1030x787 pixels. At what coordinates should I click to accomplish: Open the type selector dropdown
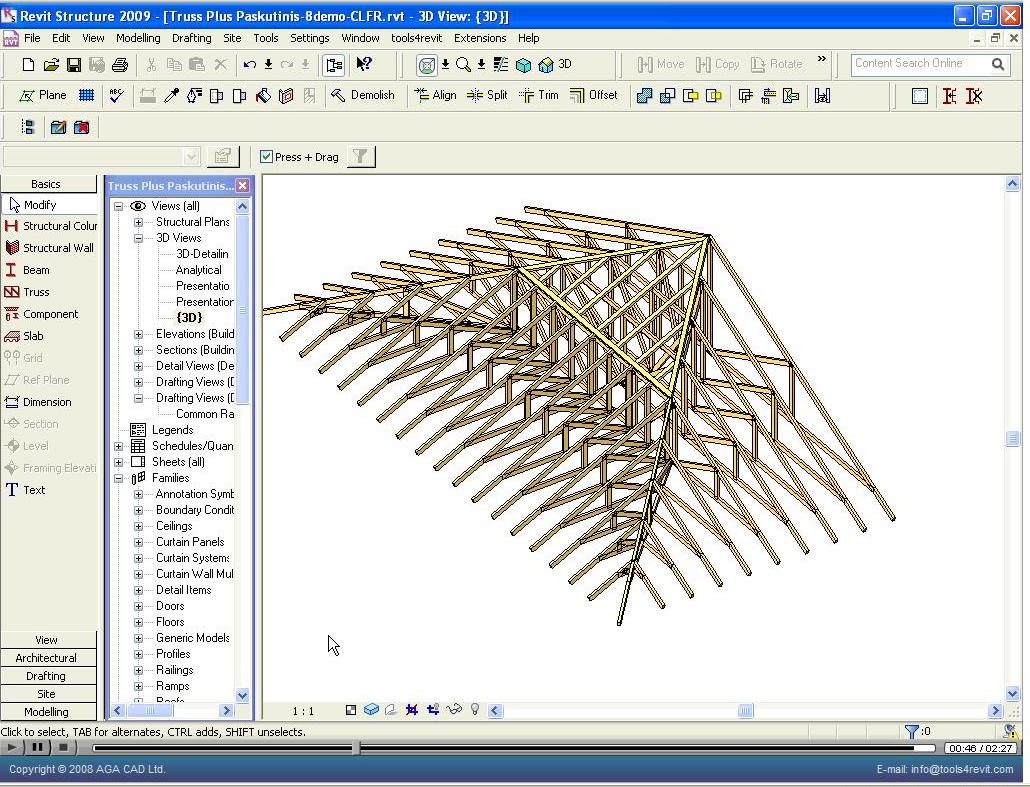191,156
